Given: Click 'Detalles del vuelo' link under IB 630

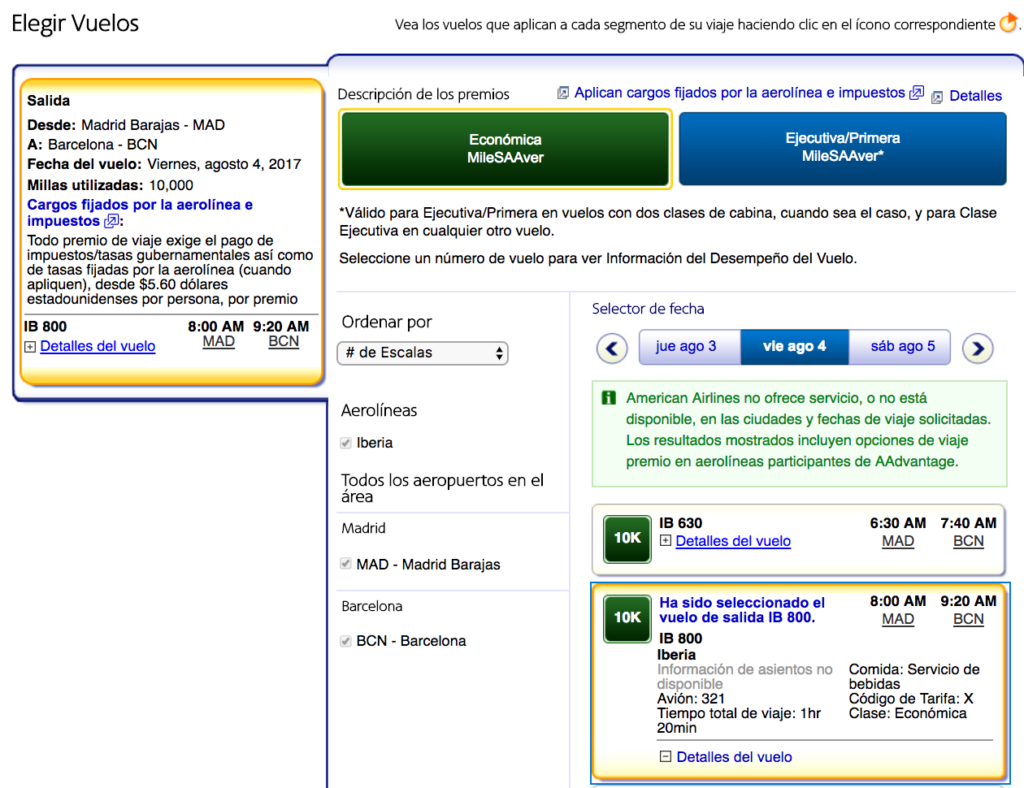Looking at the screenshot, I should pos(733,541).
